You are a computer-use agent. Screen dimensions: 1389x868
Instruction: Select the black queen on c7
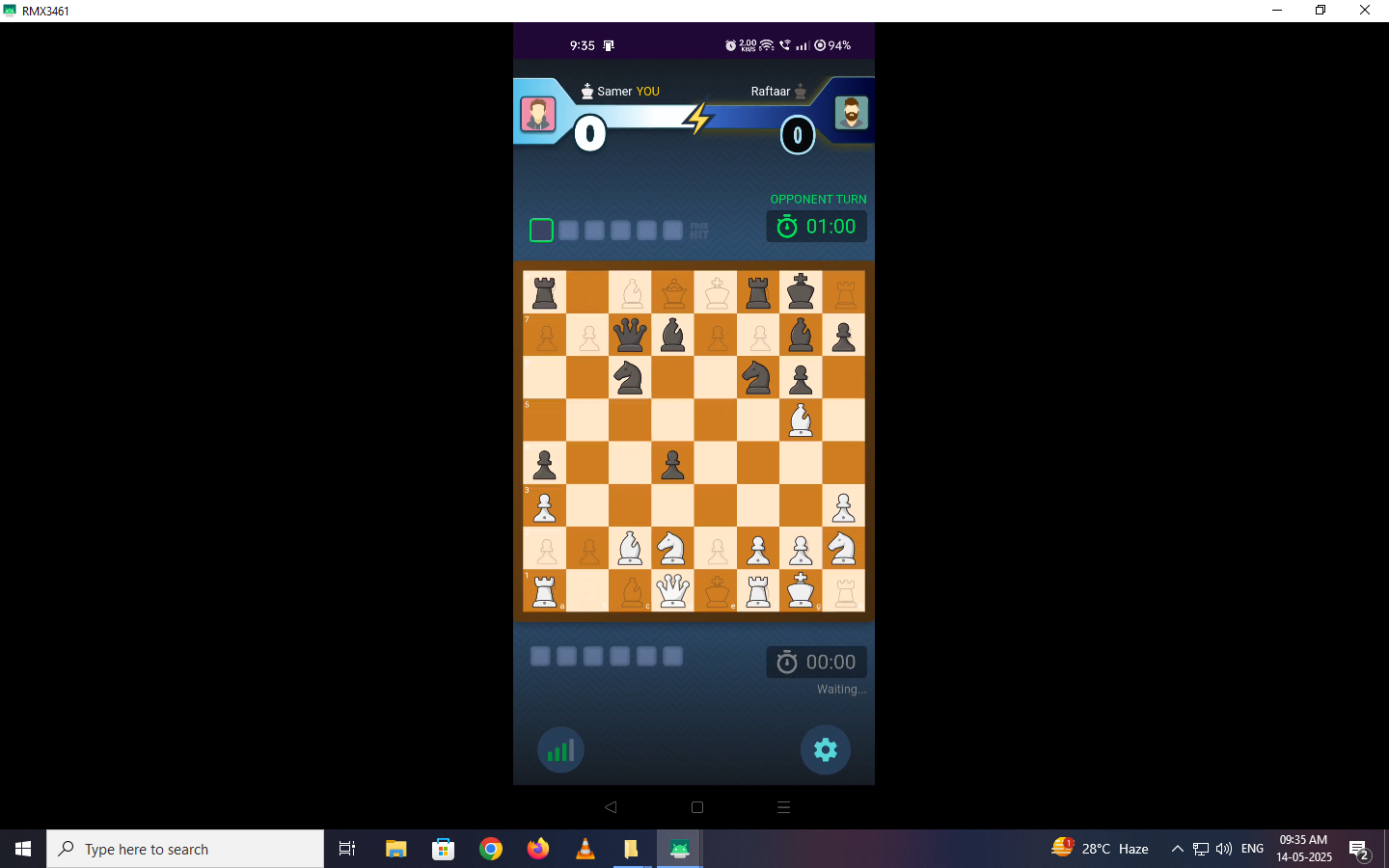tap(630, 336)
